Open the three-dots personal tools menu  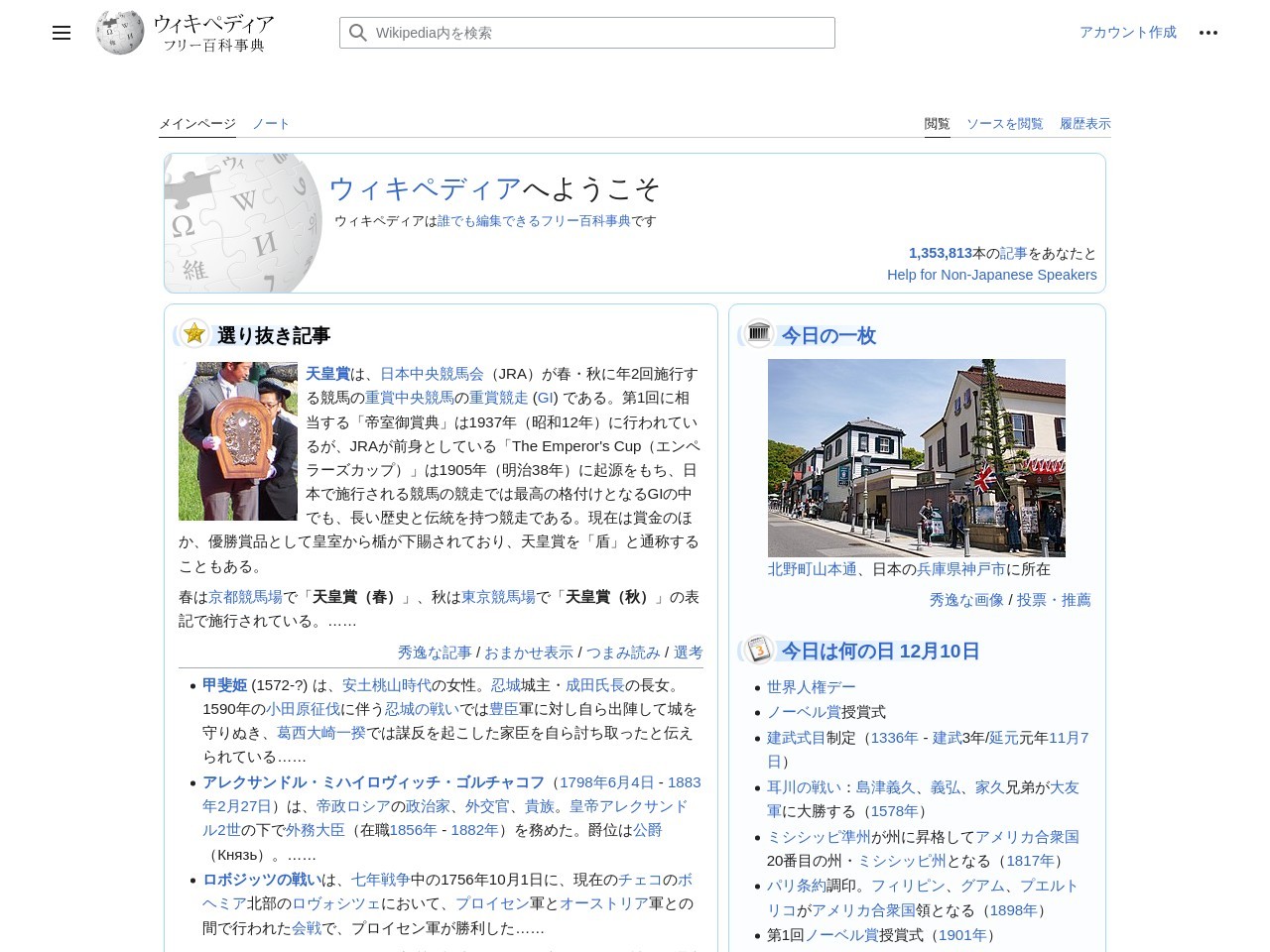point(1207,33)
